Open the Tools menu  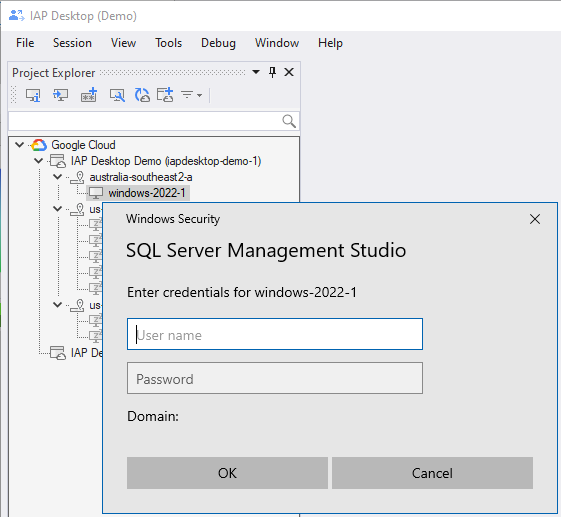pos(168,43)
